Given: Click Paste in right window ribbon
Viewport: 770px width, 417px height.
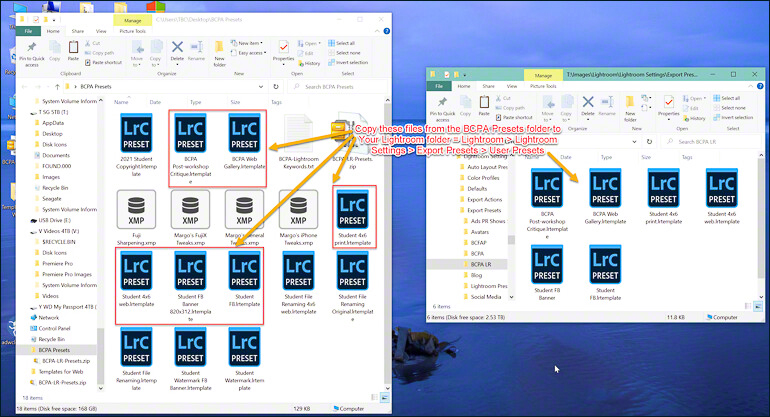Looking at the screenshot, I should pyautogui.click(x=484, y=106).
